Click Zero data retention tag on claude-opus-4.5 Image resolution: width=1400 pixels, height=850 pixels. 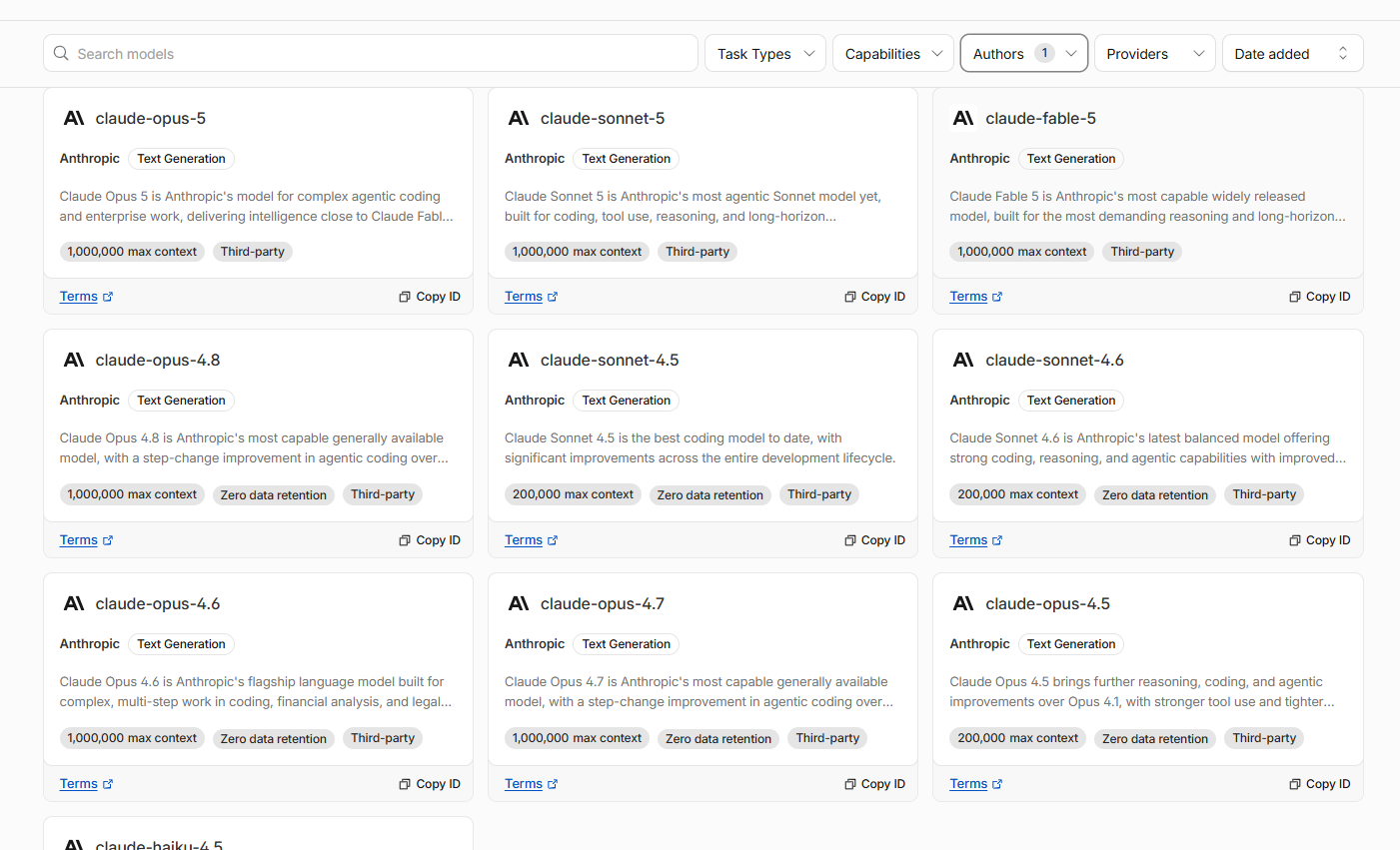pyautogui.click(x=1155, y=738)
